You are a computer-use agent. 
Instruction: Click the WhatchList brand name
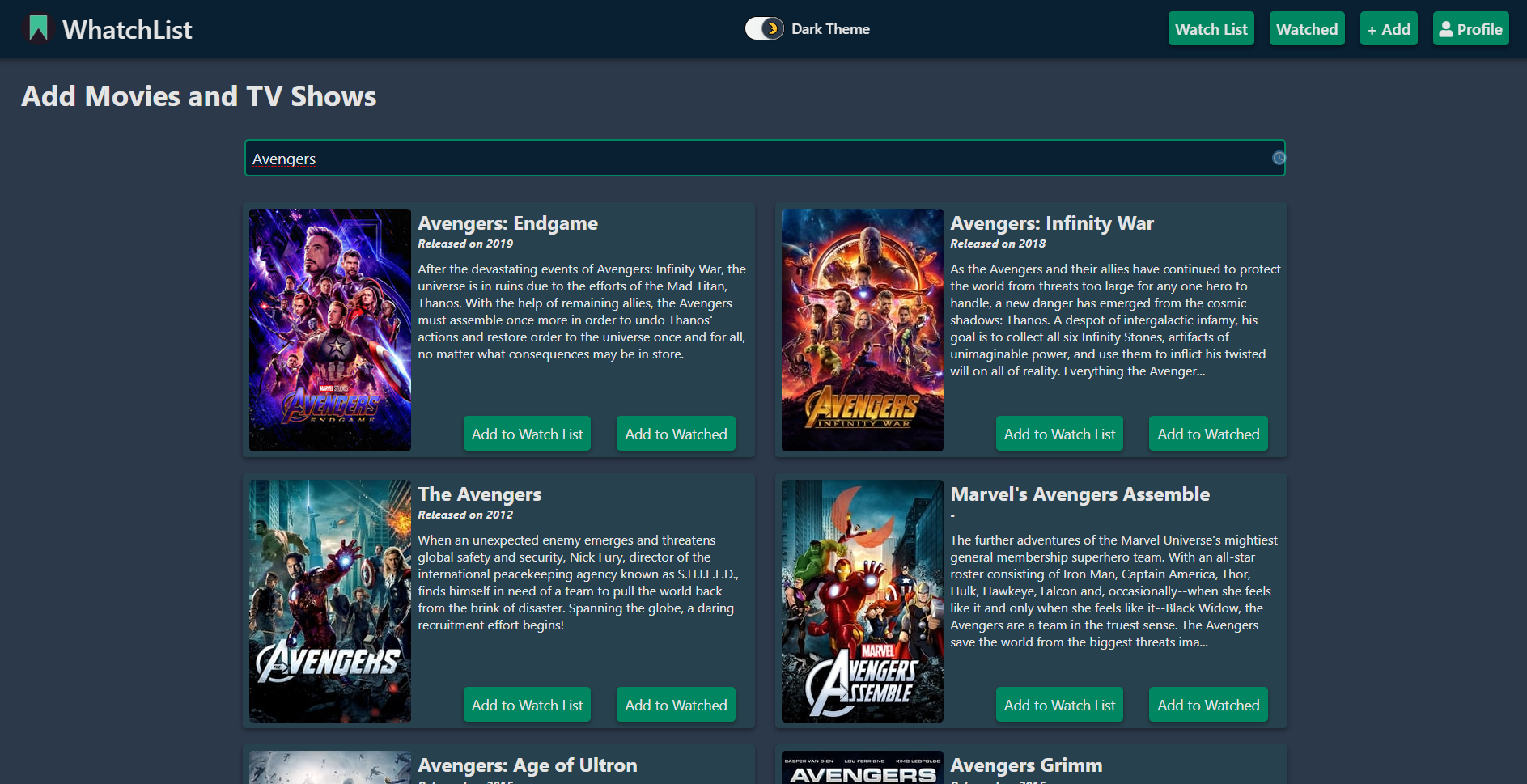tap(127, 30)
